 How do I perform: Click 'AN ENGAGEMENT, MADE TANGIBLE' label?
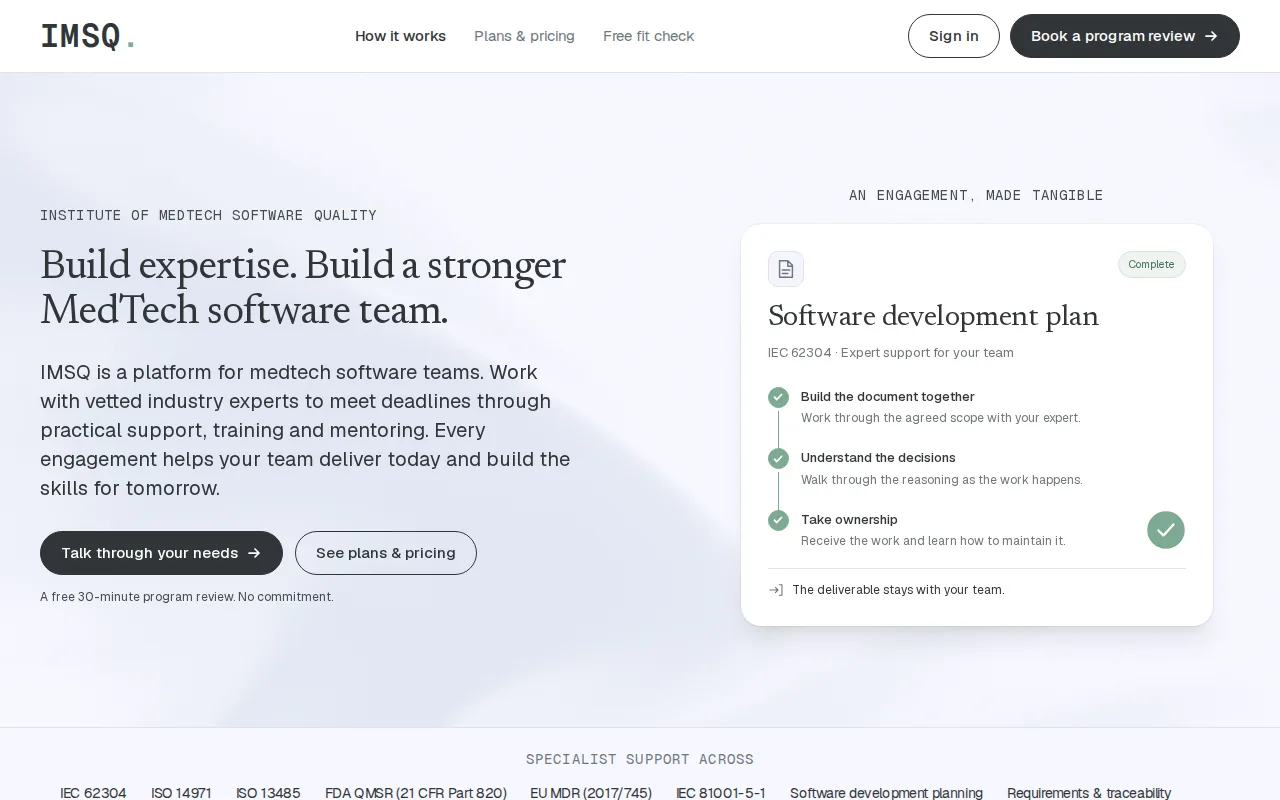coord(976,195)
